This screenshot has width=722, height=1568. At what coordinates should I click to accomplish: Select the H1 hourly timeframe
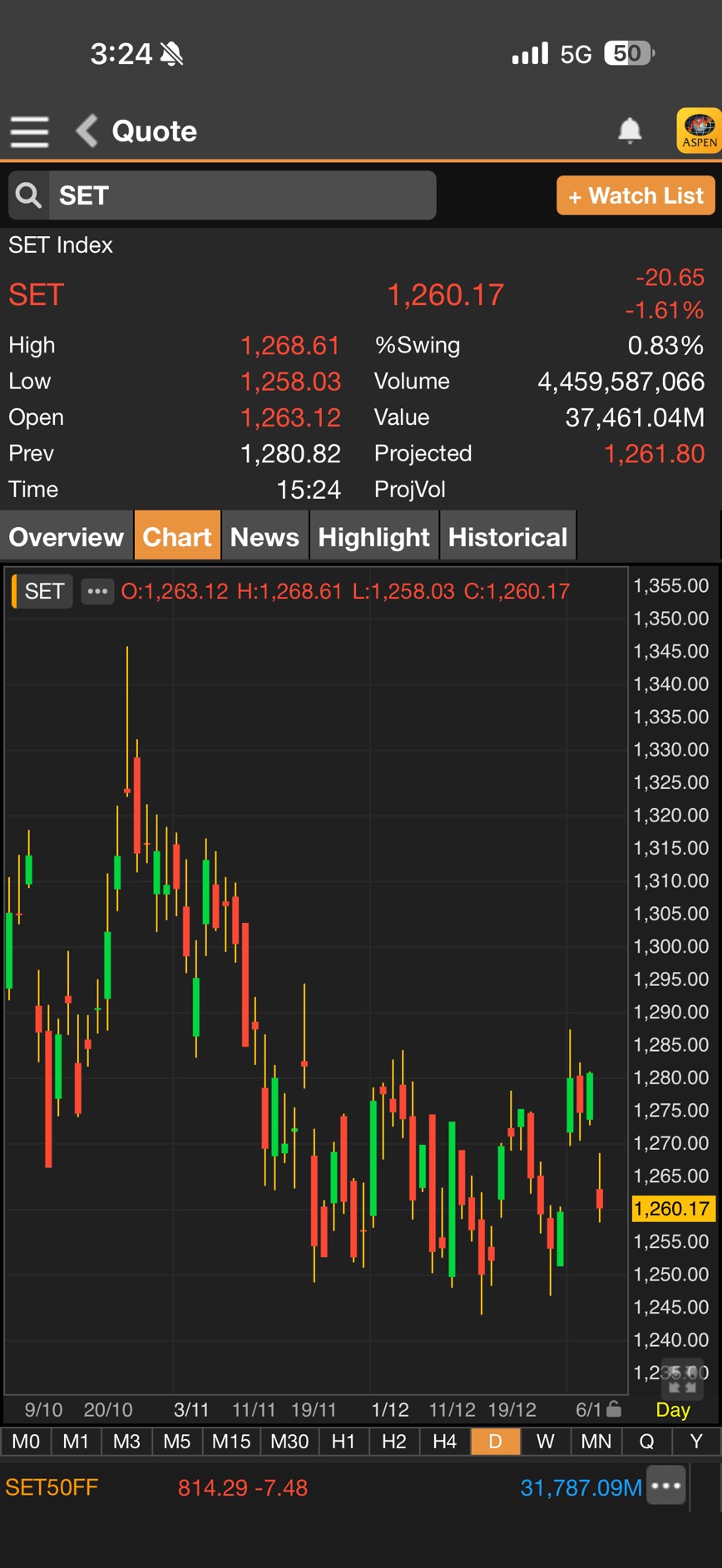pos(343,1442)
